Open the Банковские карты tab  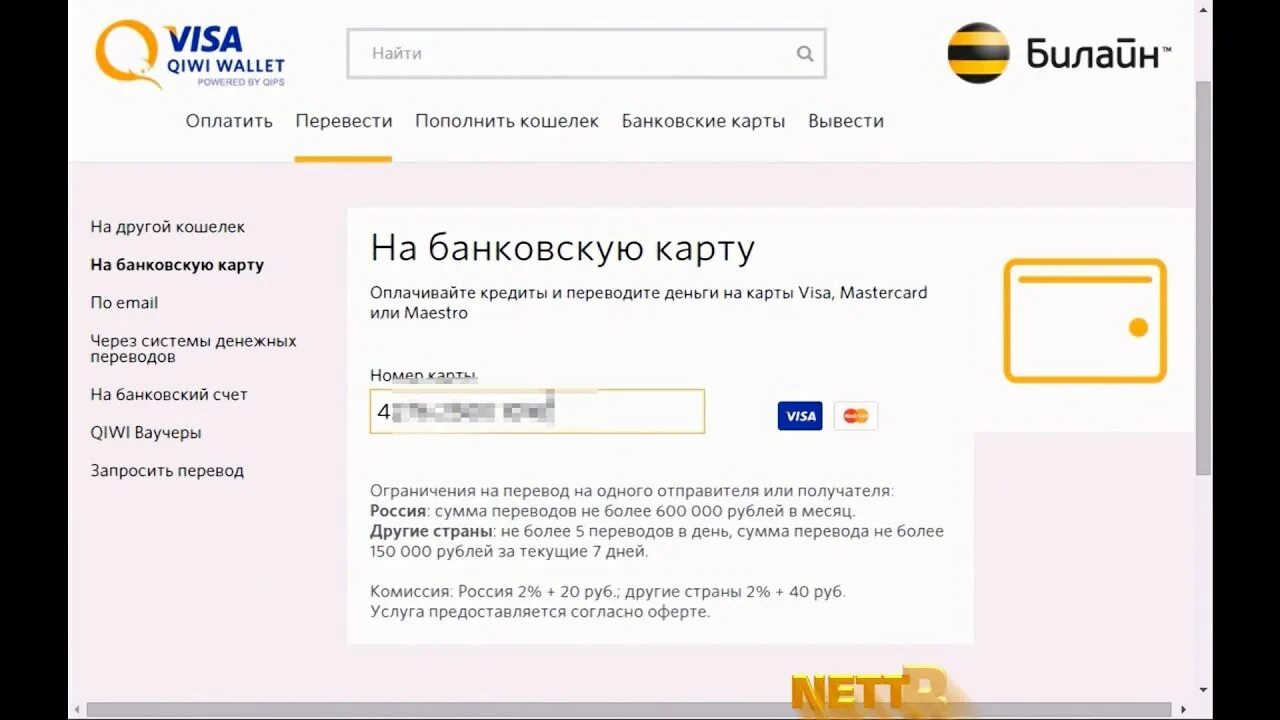click(x=703, y=121)
